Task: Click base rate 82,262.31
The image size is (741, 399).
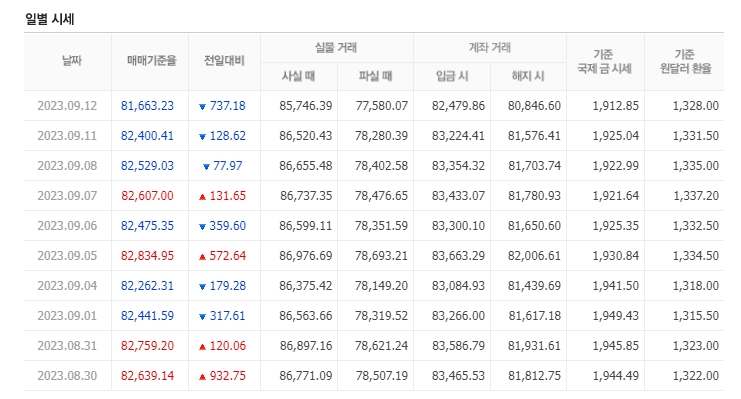Action: (147, 286)
